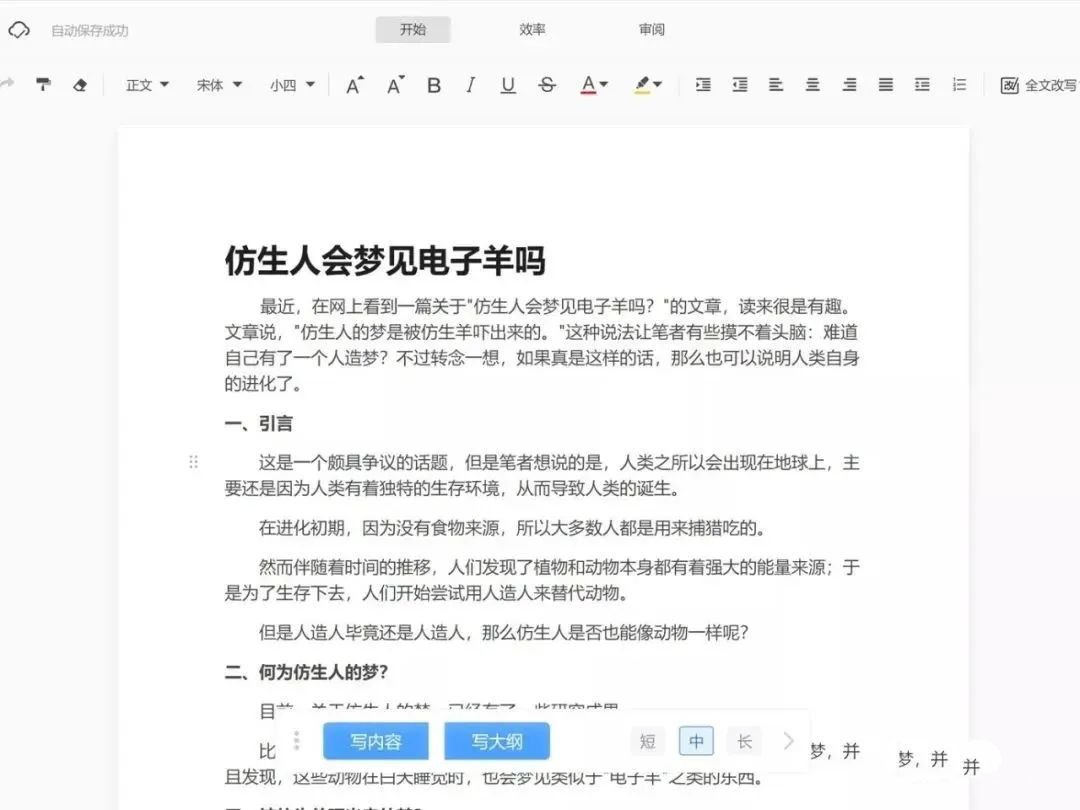Select the format painter tool
The height and width of the screenshot is (810, 1080).
pos(43,85)
